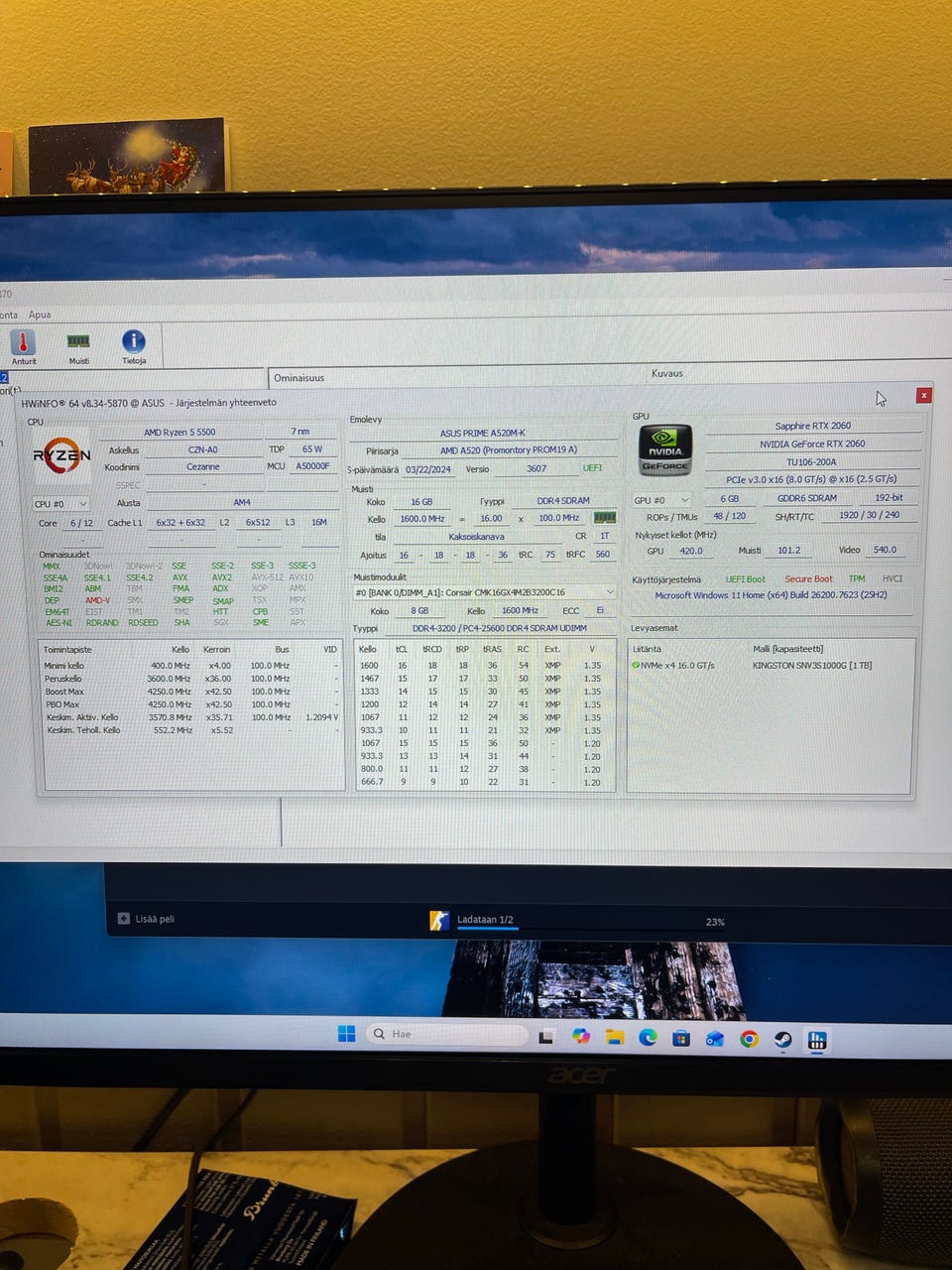Open Google Chrome from the taskbar
Viewport: 952px width, 1270px height.
[750, 1039]
